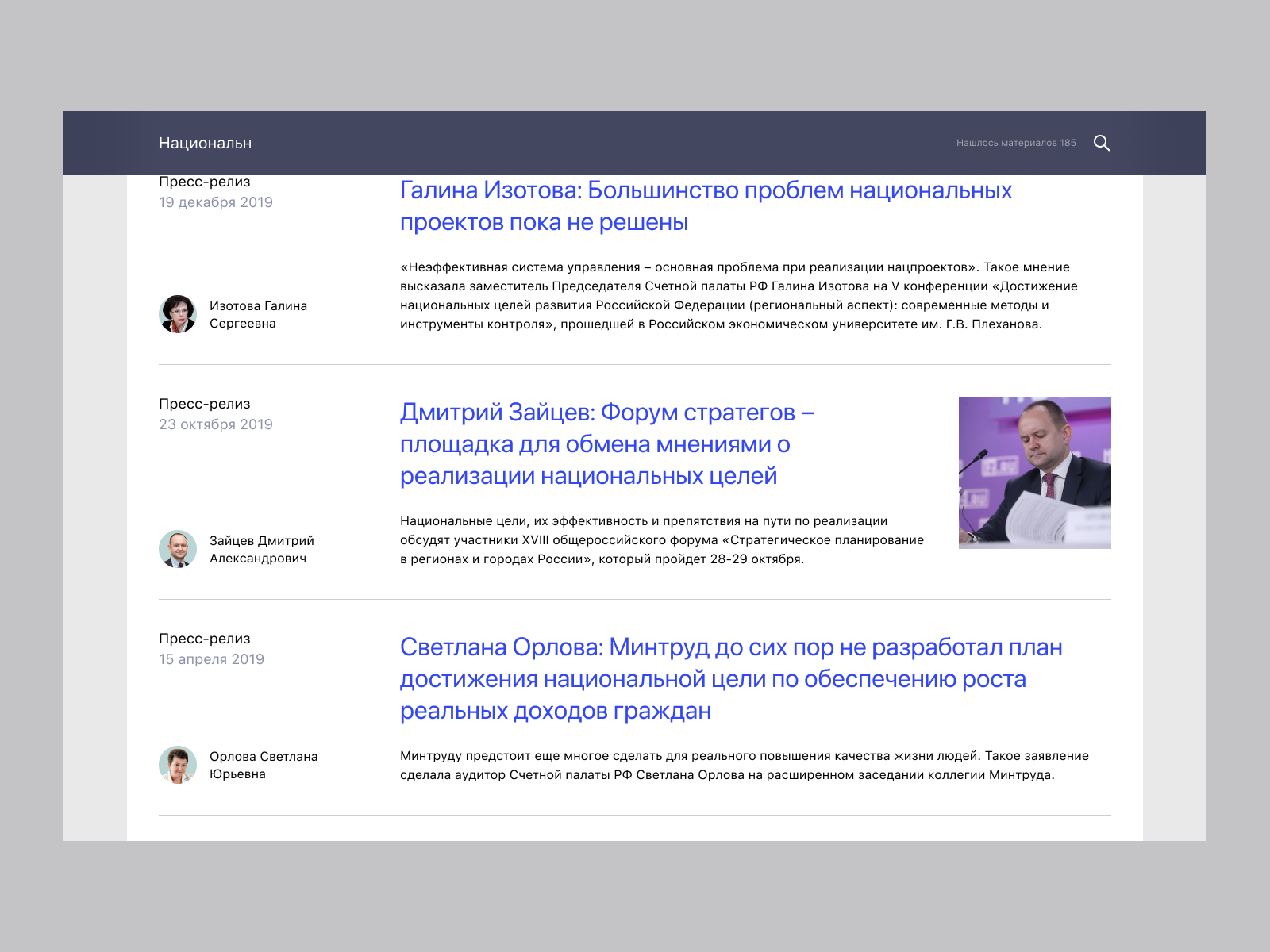The width and height of the screenshot is (1270, 952).
Task: Click the Зайцев article thumbnail photo
Action: (x=1034, y=473)
